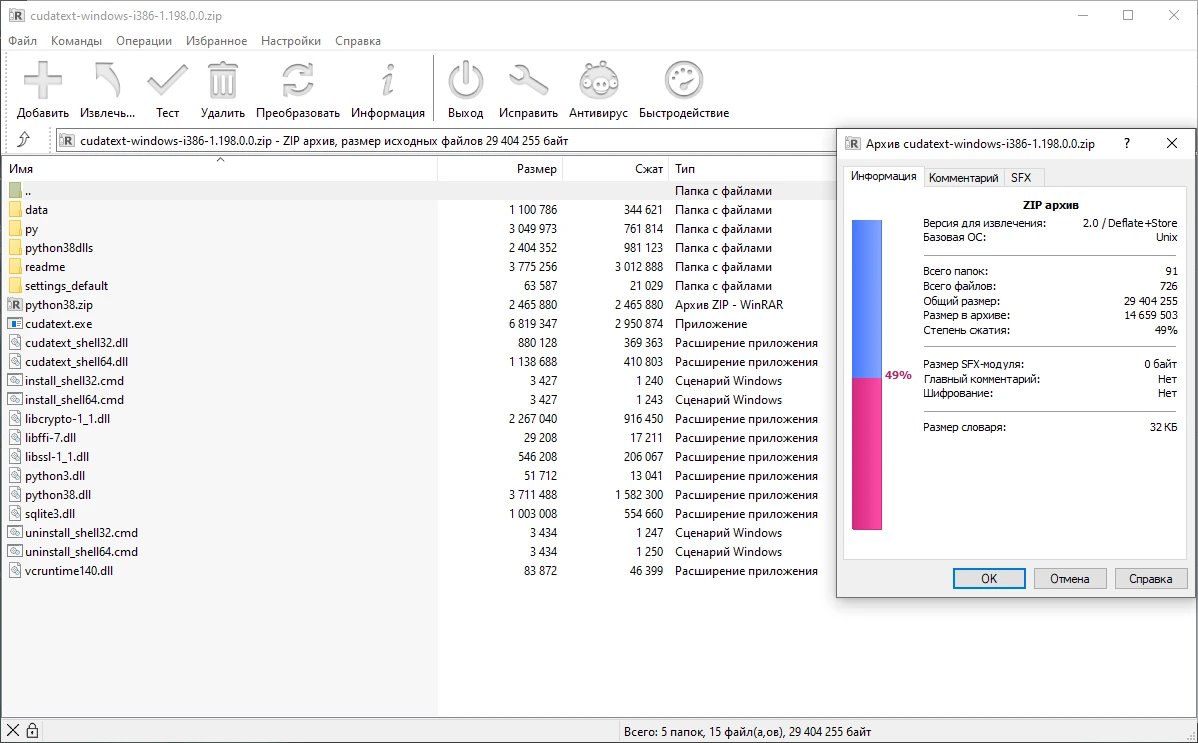Viewport: 1198px width, 743px height.
Task: Click the Информация toolbar icon
Action: coord(388,80)
